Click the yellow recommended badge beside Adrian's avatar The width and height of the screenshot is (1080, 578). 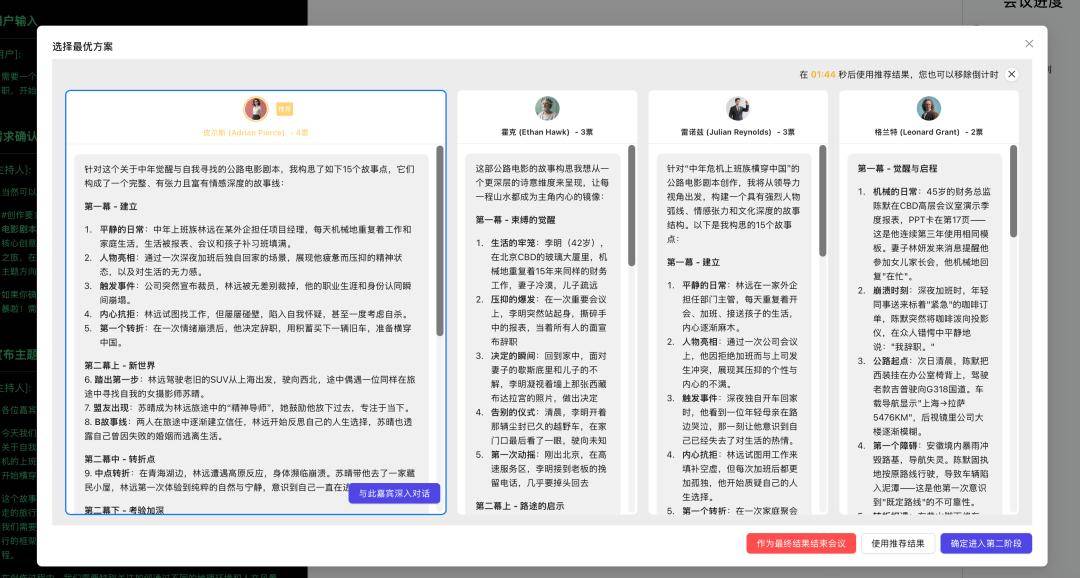tap(285, 109)
